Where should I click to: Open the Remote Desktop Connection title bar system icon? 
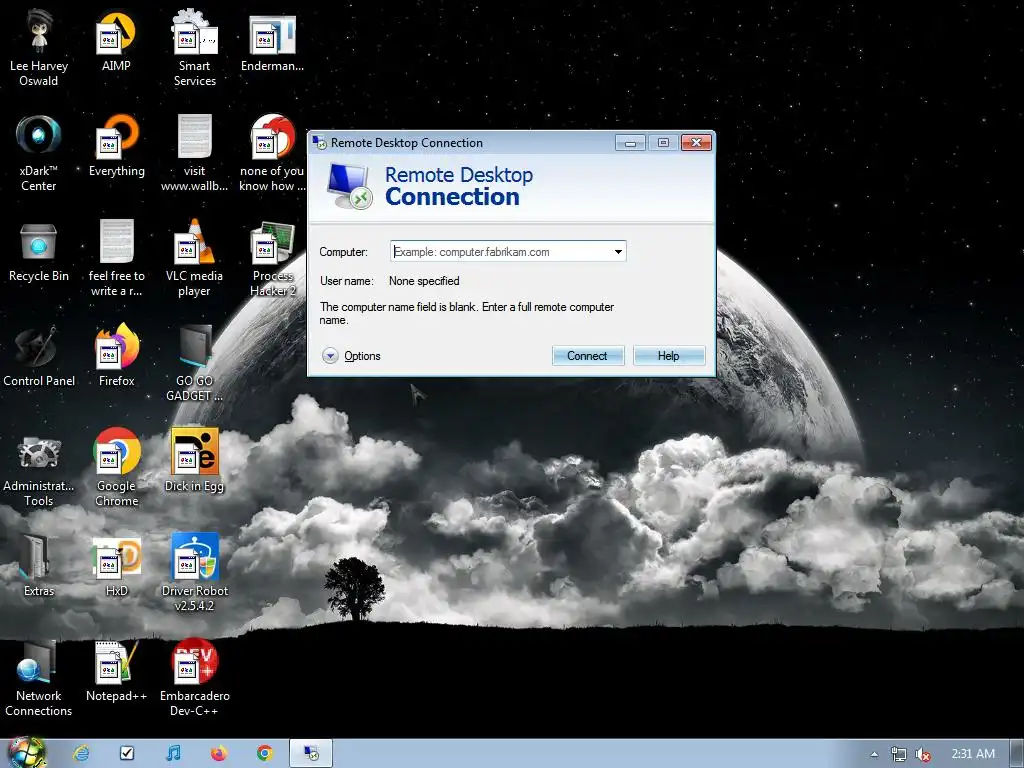click(x=319, y=142)
